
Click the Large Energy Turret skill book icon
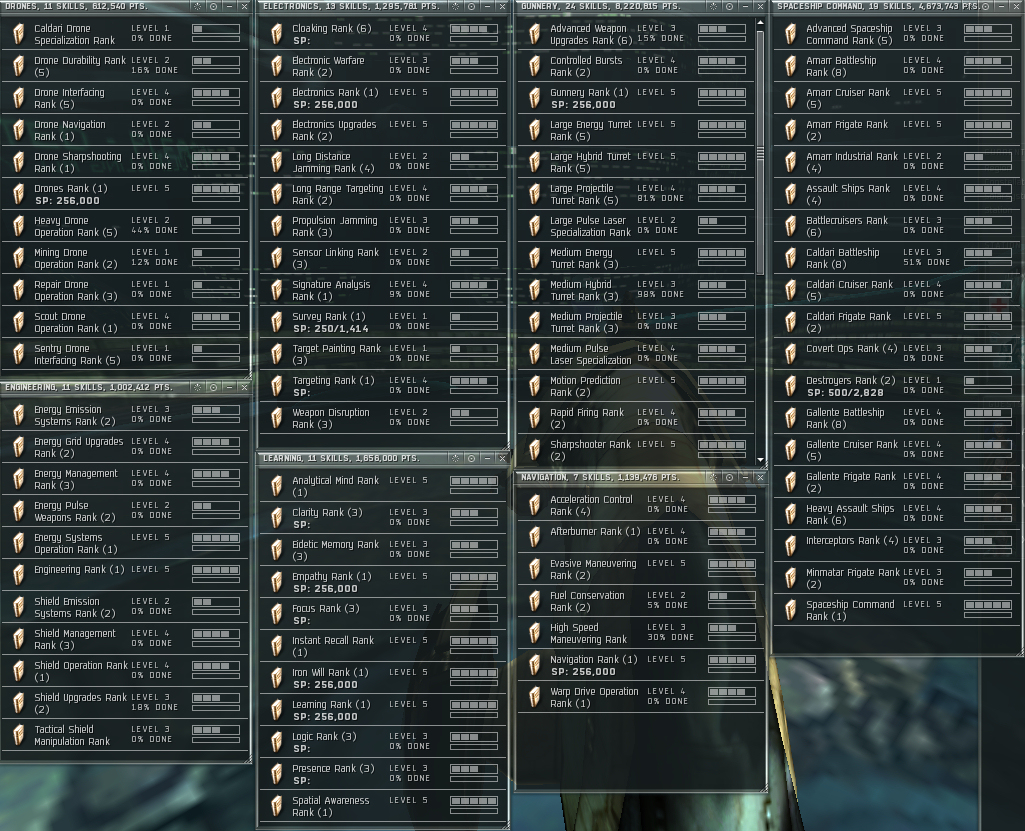[535, 130]
